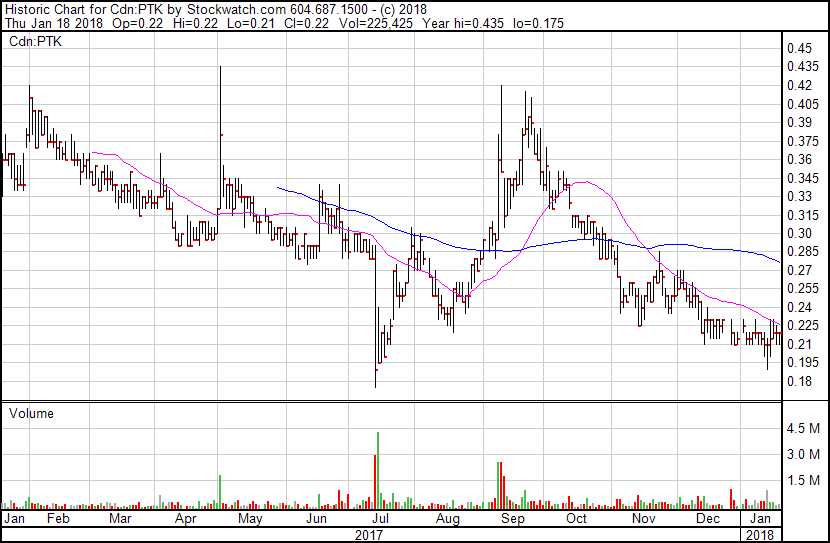This screenshot has width=830, height=543.
Task: Click the 'Dec' month label
Action: click(x=708, y=518)
